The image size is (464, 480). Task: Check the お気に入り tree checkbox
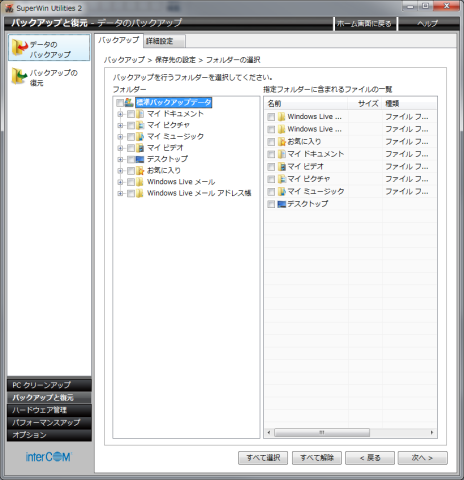click(x=131, y=171)
